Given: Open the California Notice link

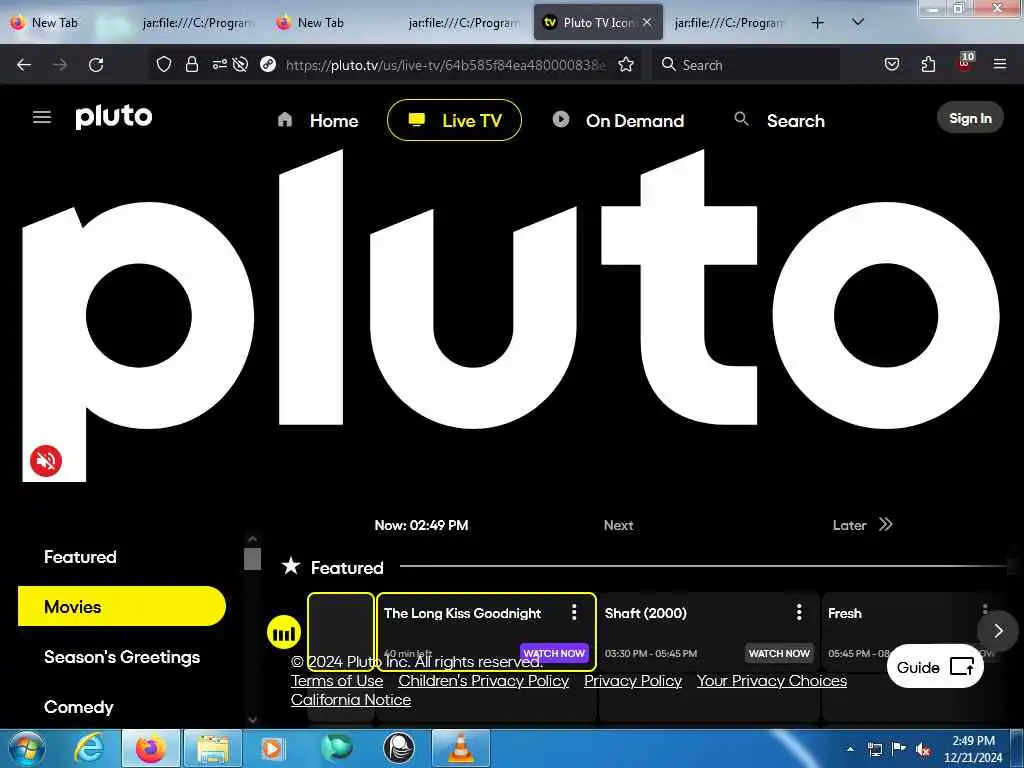Looking at the screenshot, I should [x=351, y=700].
